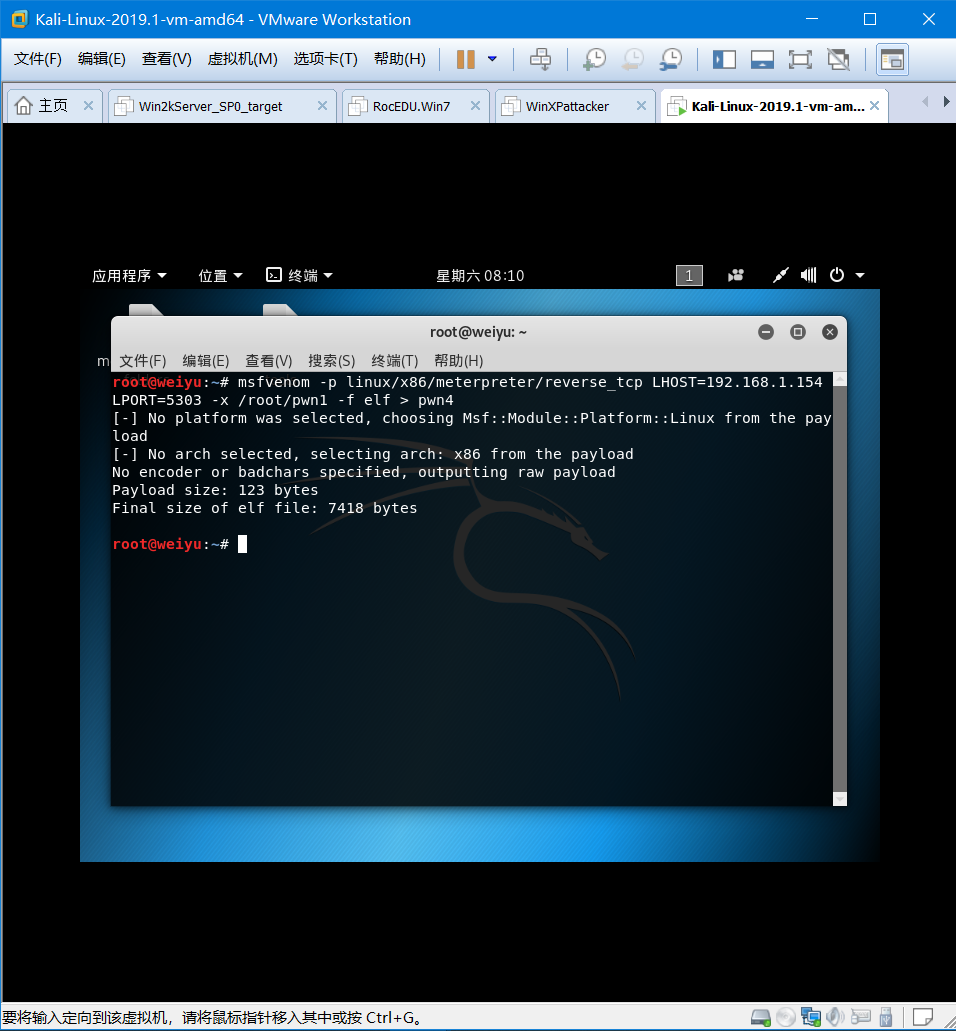This screenshot has width=956, height=1031.
Task: Pause the virtual machine
Action: 466,59
